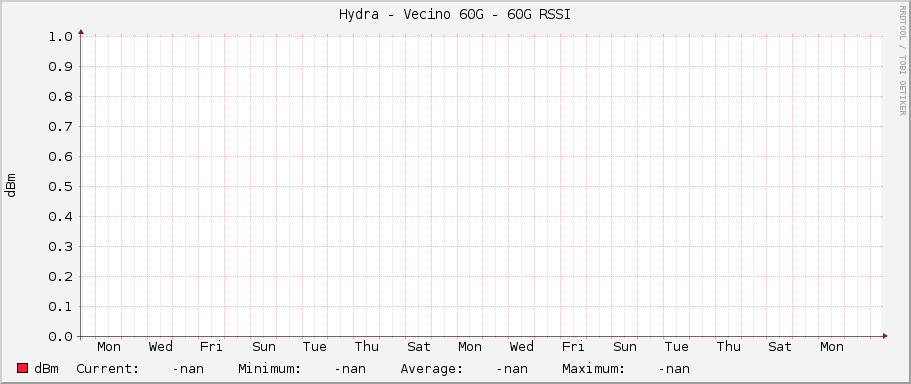Click the 0.4 y-axis tick label
The image size is (911, 384).
[61, 217]
